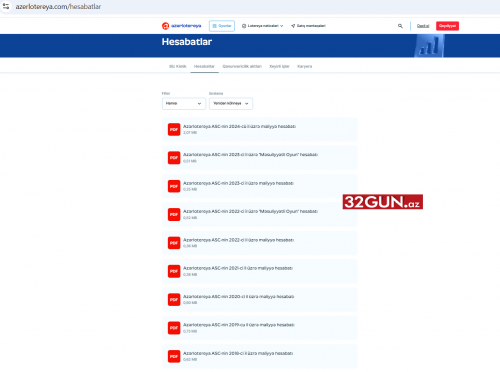
Task: Switch to the Qanunvericilik aktları tab
Action: pos(242,66)
